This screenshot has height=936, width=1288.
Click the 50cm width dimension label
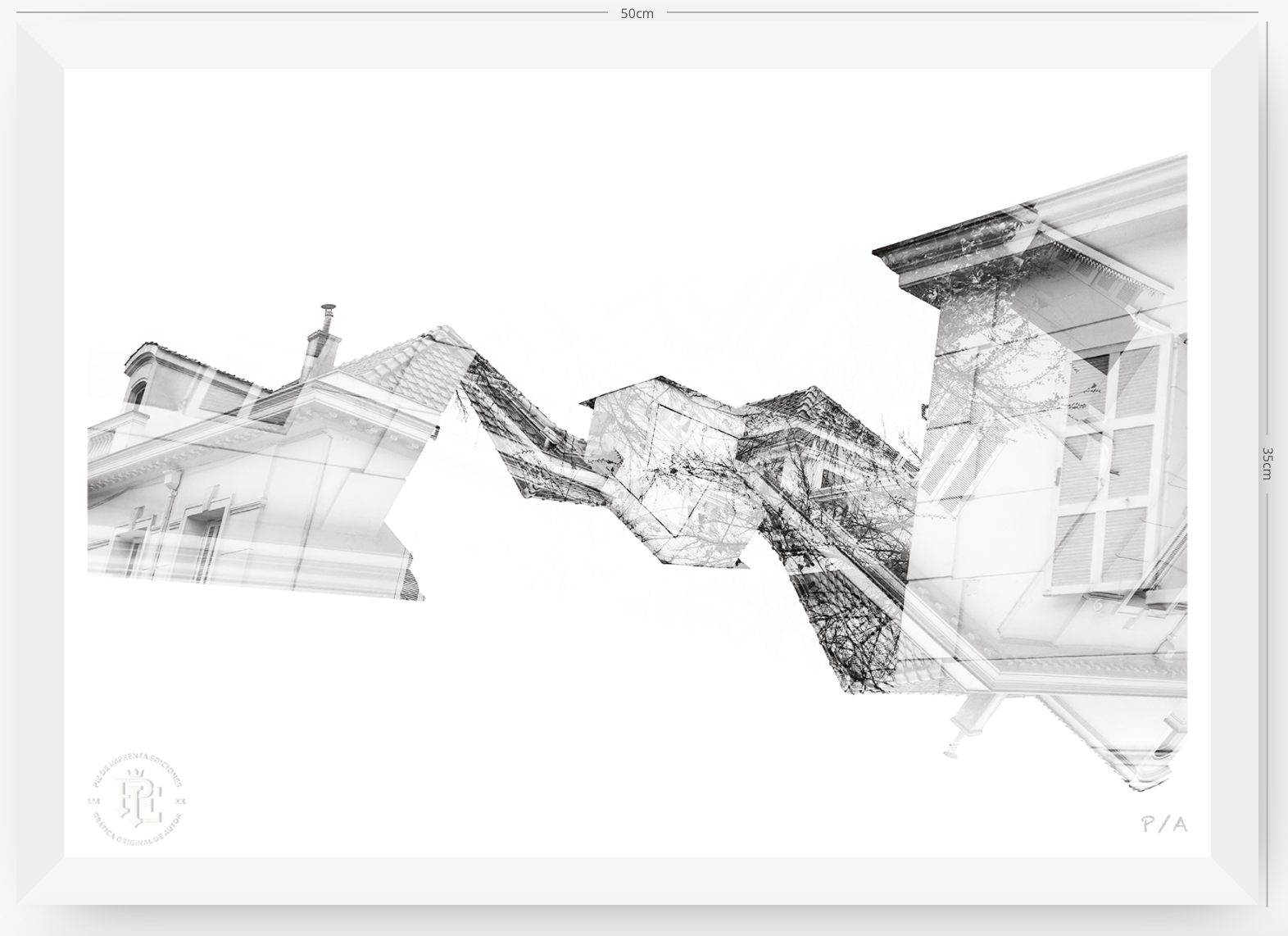(637, 13)
